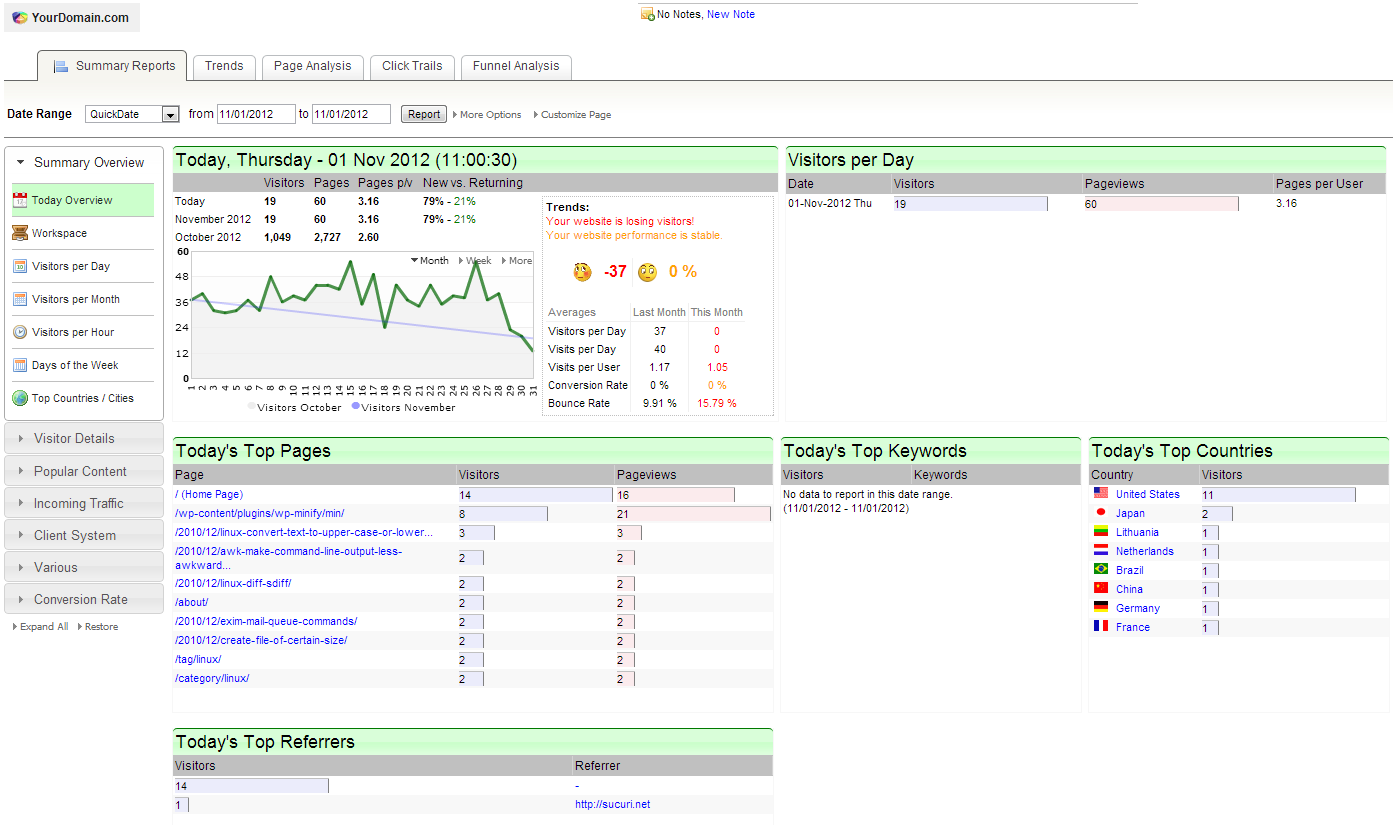Click the Days of the Week icon
Image resolution: width=1393 pixels, height=825 pixels.
(x=20, y=365)
